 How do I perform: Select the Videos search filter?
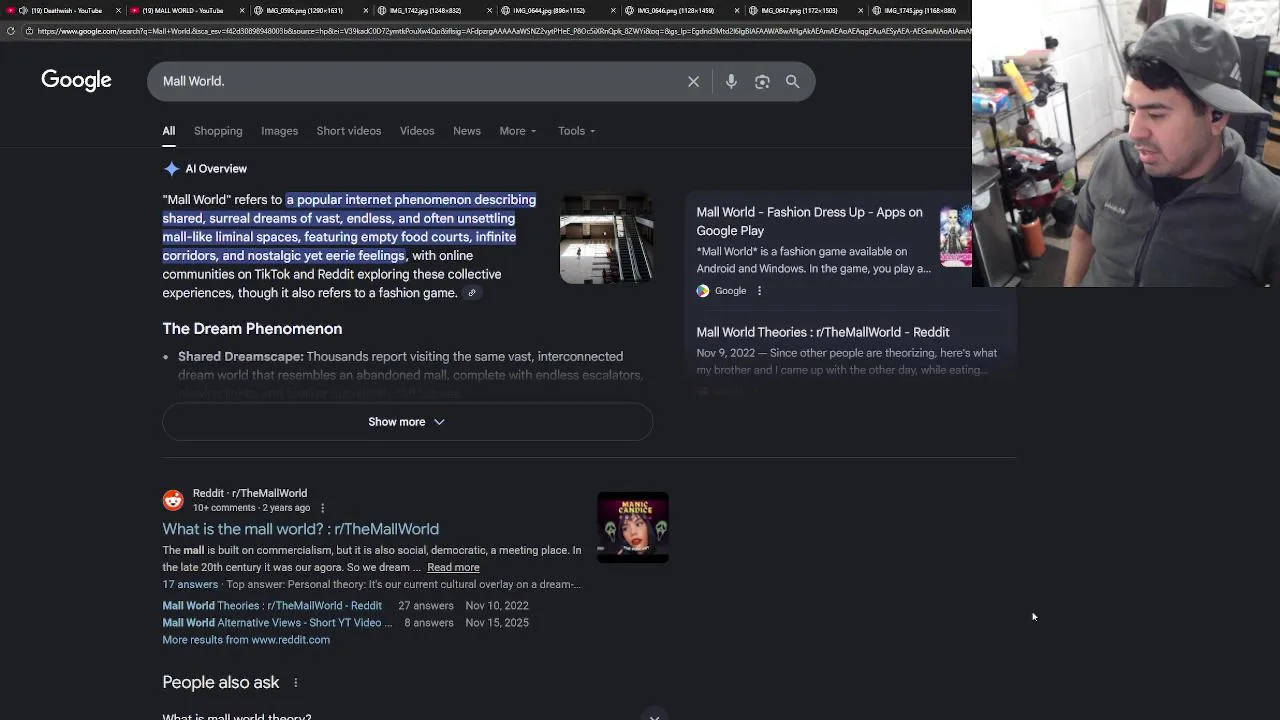point(417,131)
